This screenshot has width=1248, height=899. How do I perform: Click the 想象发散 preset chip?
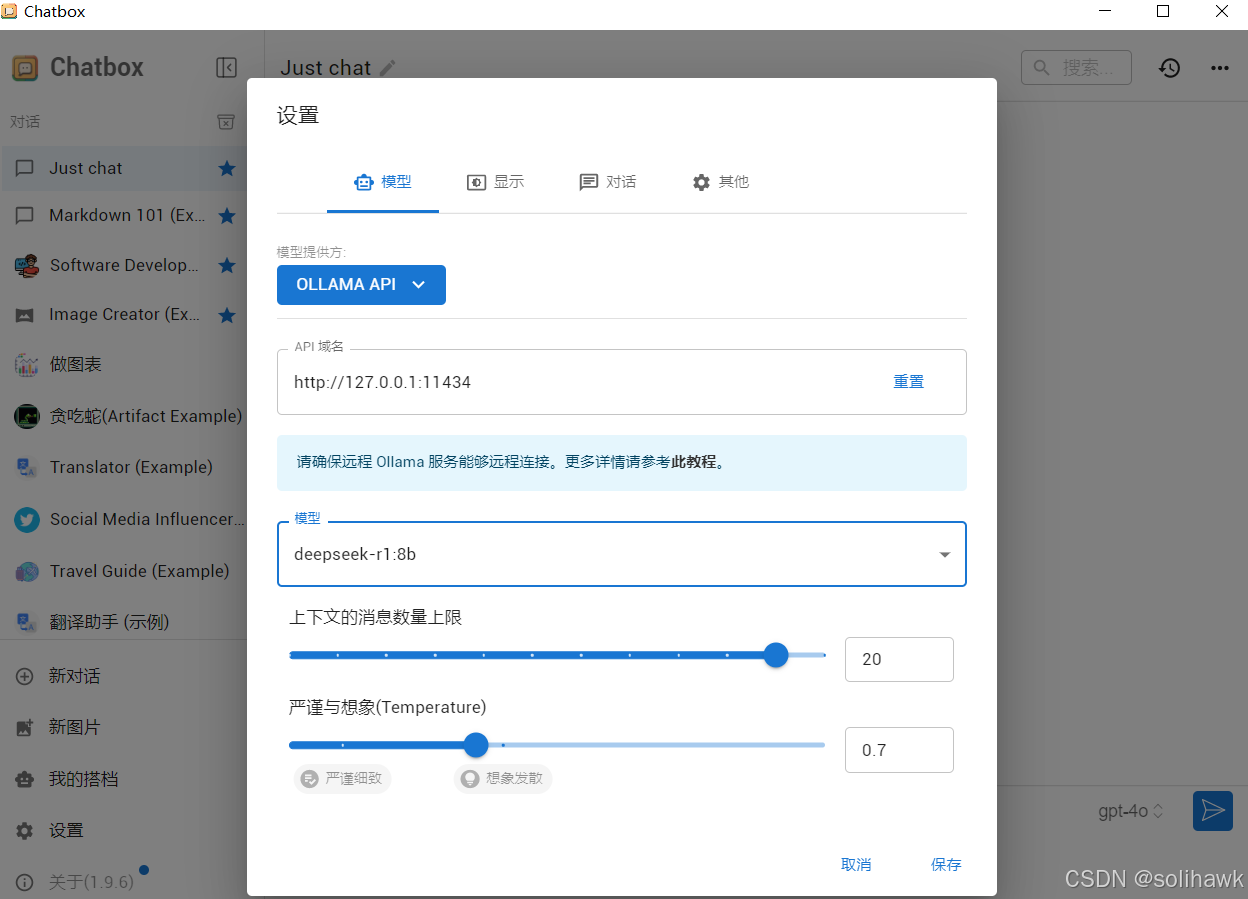tap(503, 778)
